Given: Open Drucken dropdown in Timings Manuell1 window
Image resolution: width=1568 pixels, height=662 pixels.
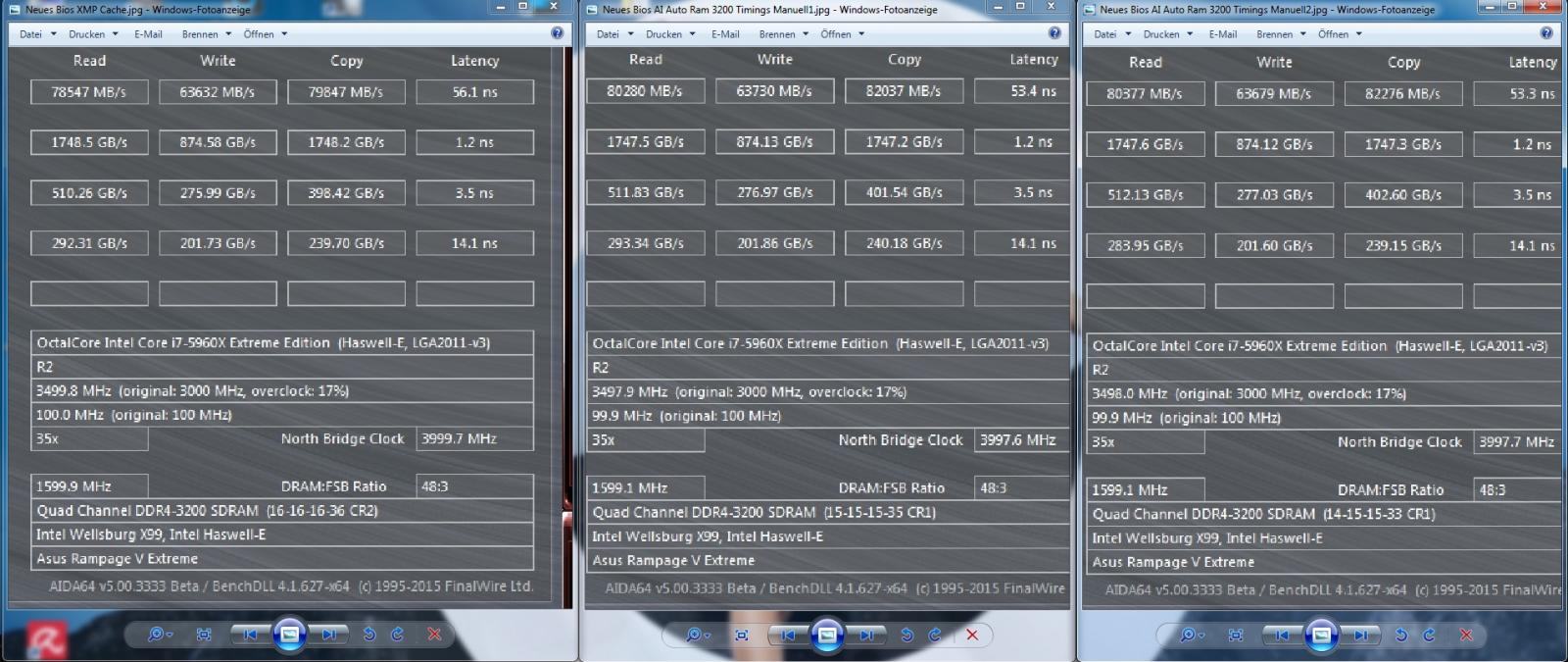Looking at the screenshot, I should click(x=670, y=34).
